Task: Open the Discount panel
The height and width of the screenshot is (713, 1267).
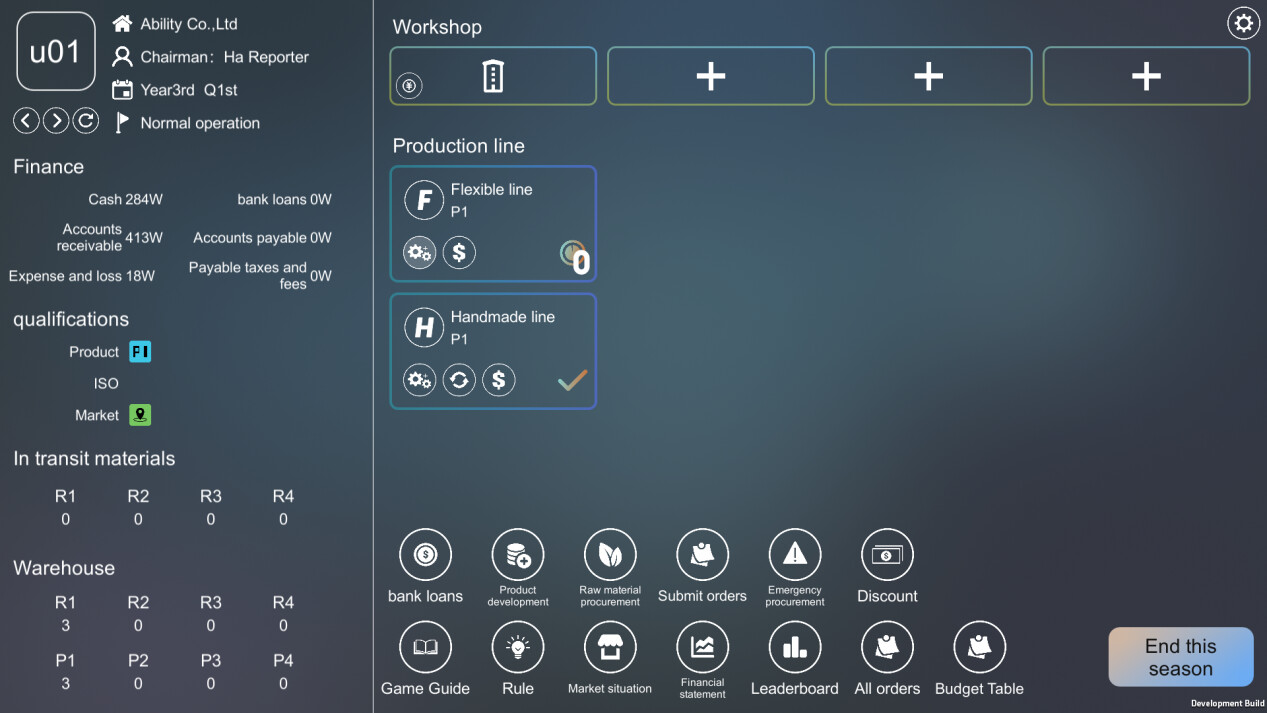Action: 887,554
